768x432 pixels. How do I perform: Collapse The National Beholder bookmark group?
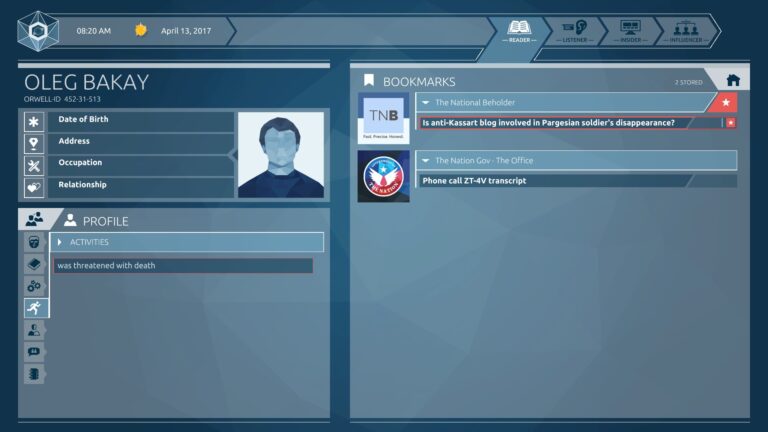click(x=426, y=102)
